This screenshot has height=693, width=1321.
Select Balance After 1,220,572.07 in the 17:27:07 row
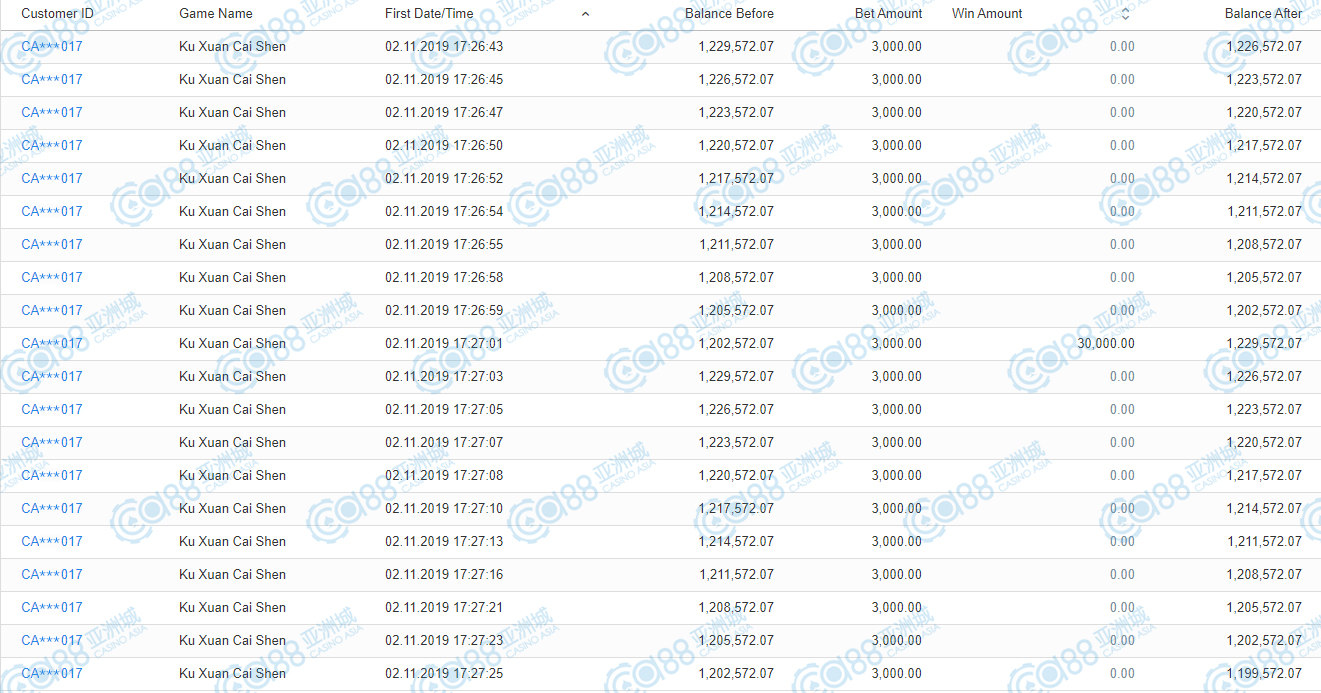click(1264, 442)
